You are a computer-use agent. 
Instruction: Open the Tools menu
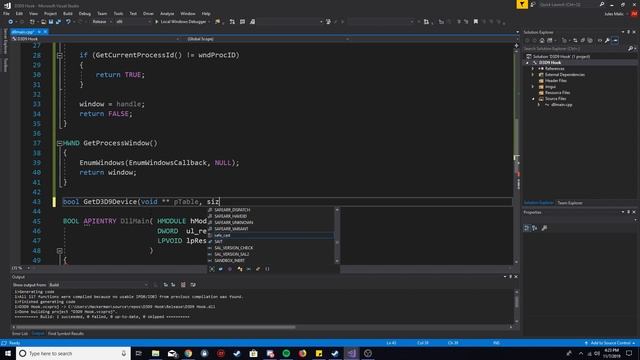[x=118, y=13]
